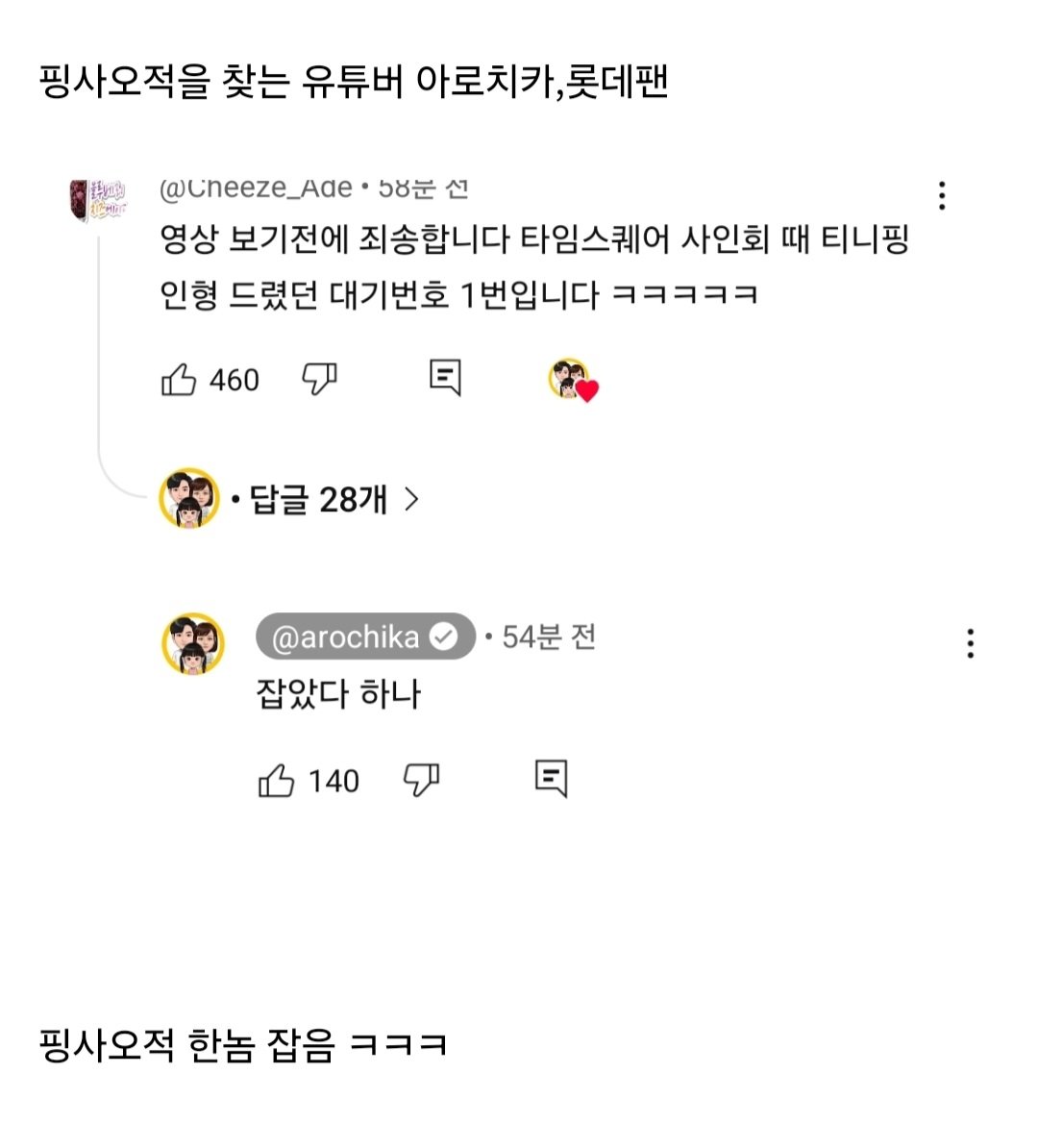Click the 58분 전 timestamp
The image size is (1038, 1148).
[x=423, y=188]
